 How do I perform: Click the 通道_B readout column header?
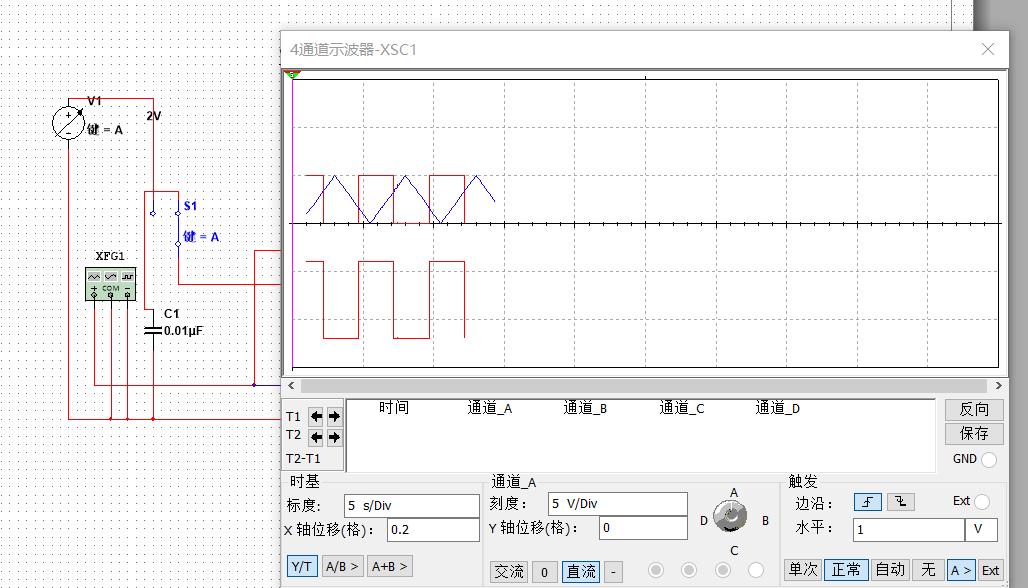pos(585,408)
